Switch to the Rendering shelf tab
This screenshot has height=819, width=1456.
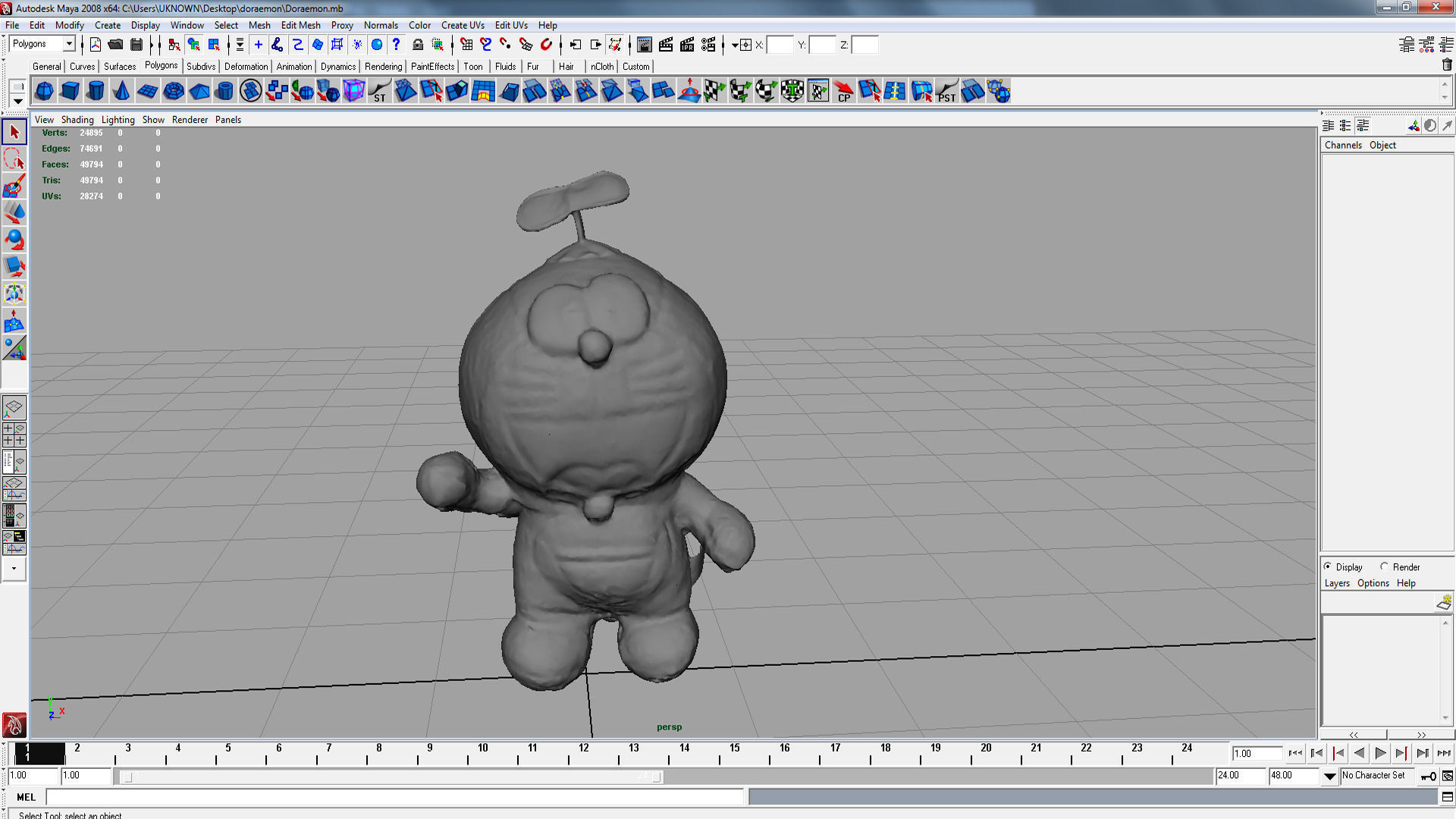[x=383, y=67]
